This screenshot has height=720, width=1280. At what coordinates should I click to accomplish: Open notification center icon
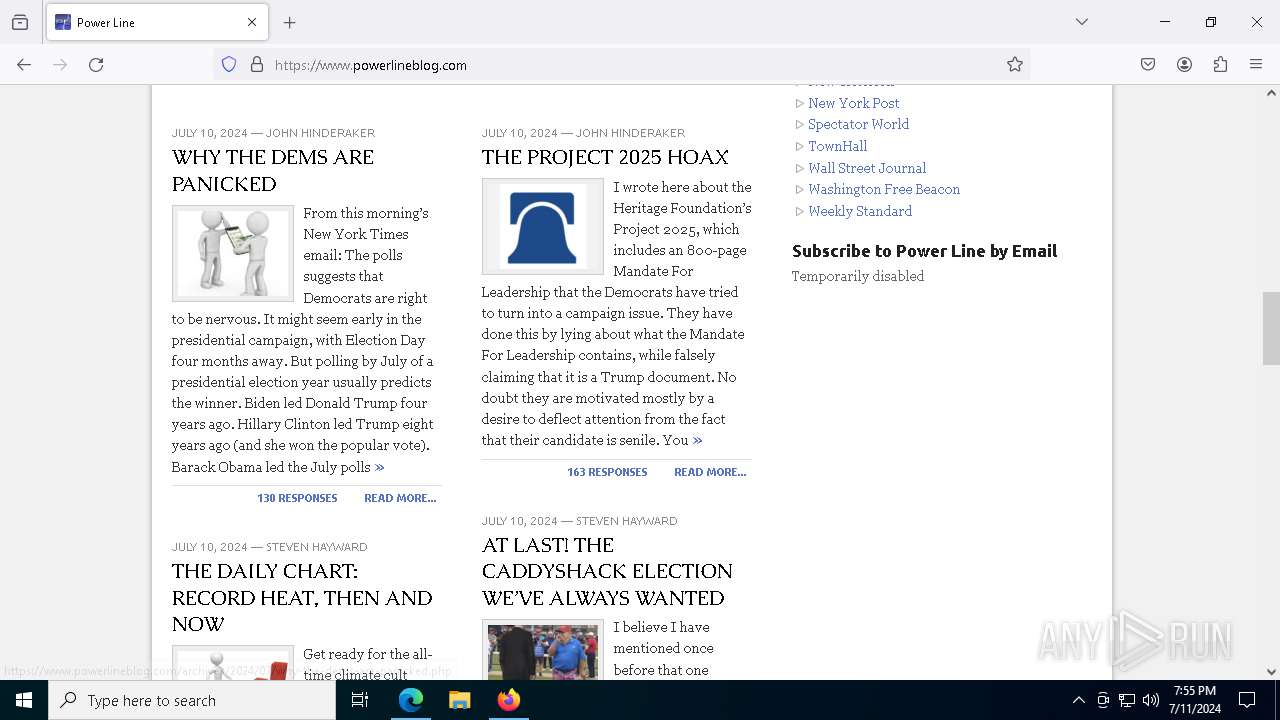1247,700
